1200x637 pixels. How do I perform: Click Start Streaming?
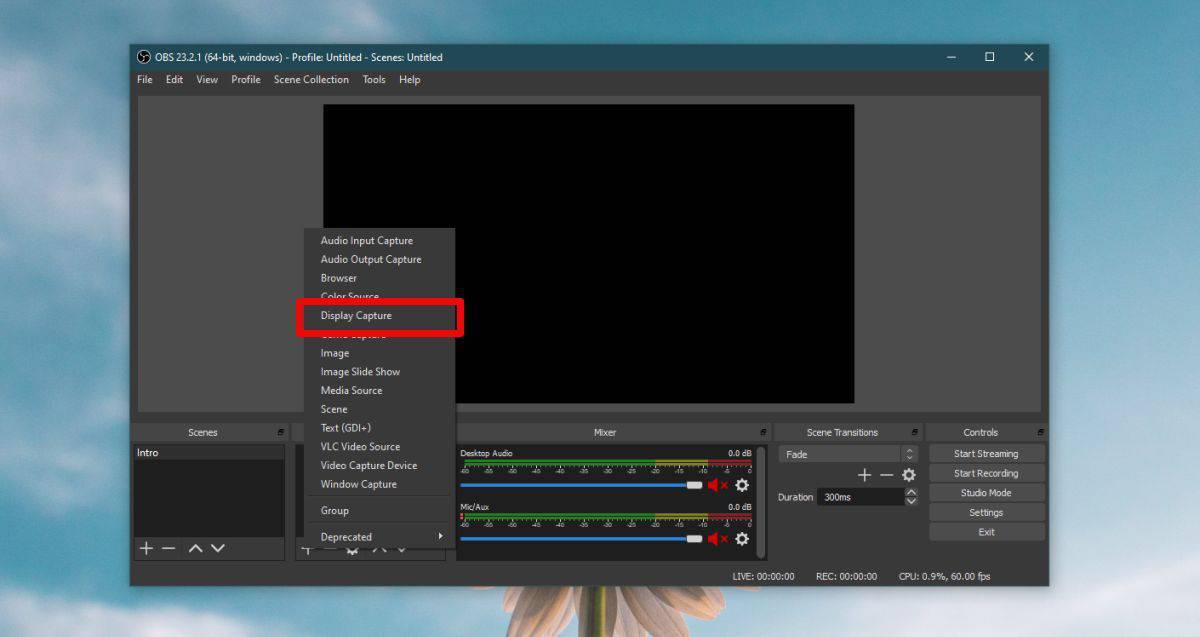coord(985,453)
